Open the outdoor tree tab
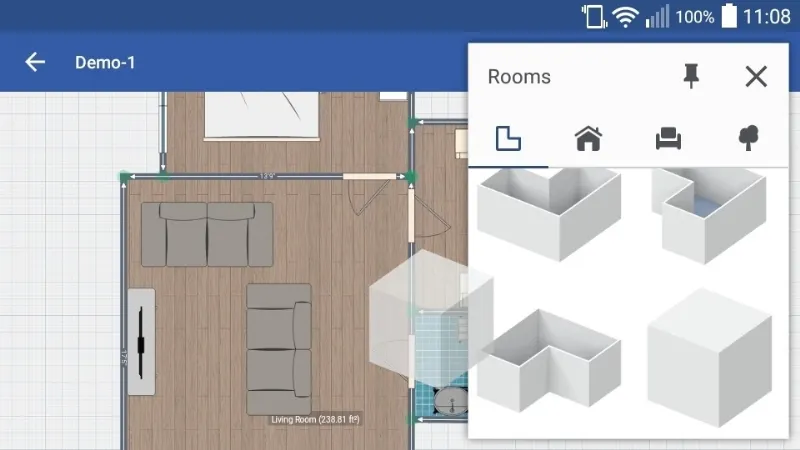 point(748,138)
